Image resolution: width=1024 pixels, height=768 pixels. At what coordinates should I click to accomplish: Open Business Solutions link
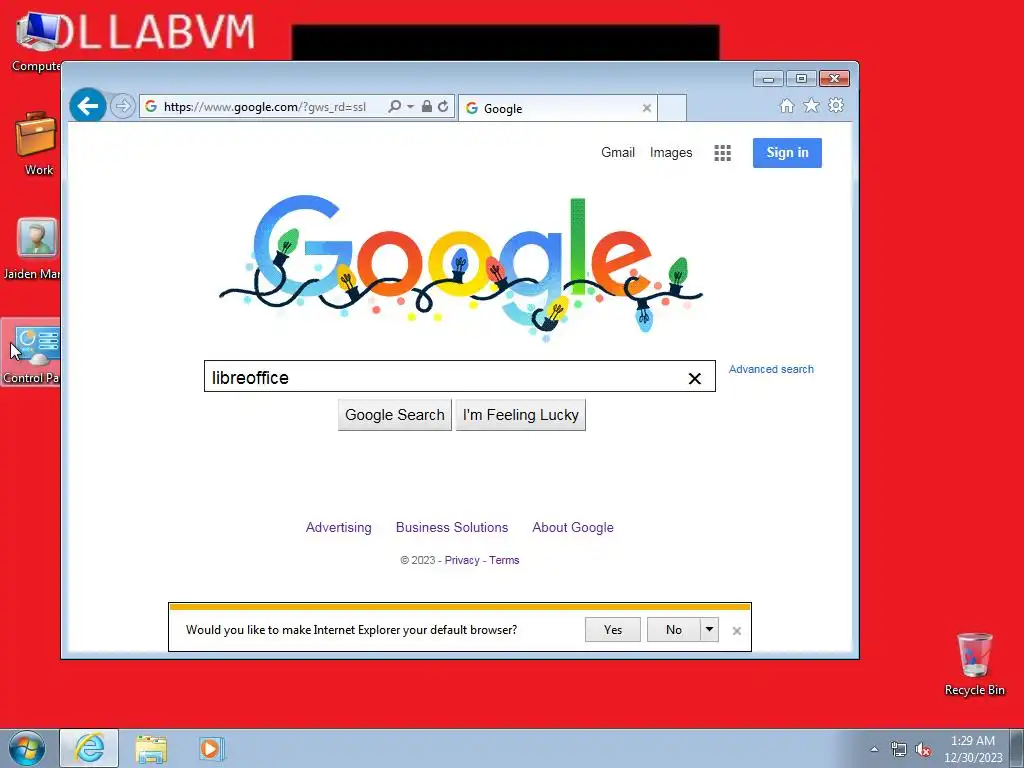point(452,527)
